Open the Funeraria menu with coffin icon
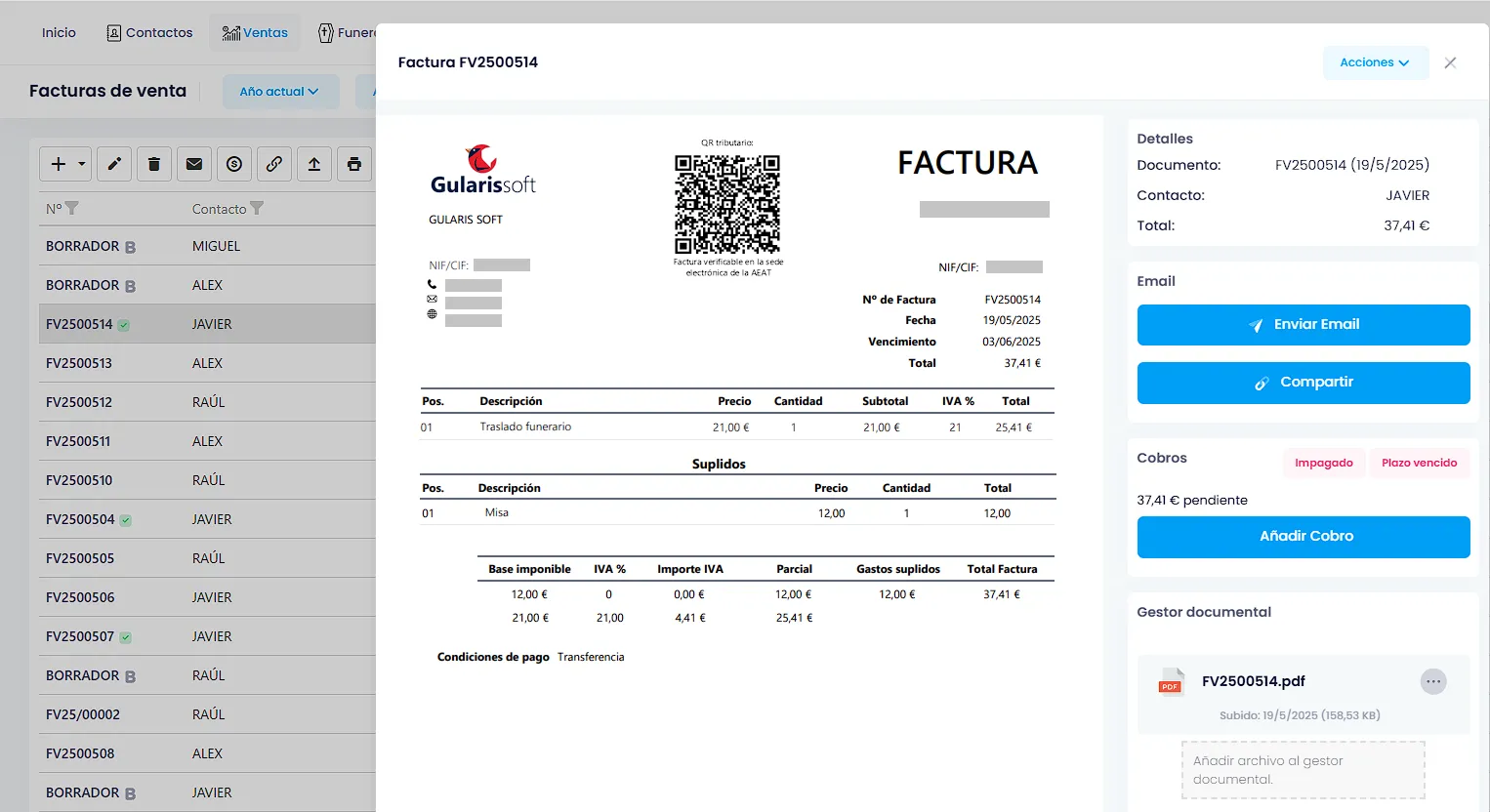Viewport: 1490px width, 812px height. (x=347, y=32)
